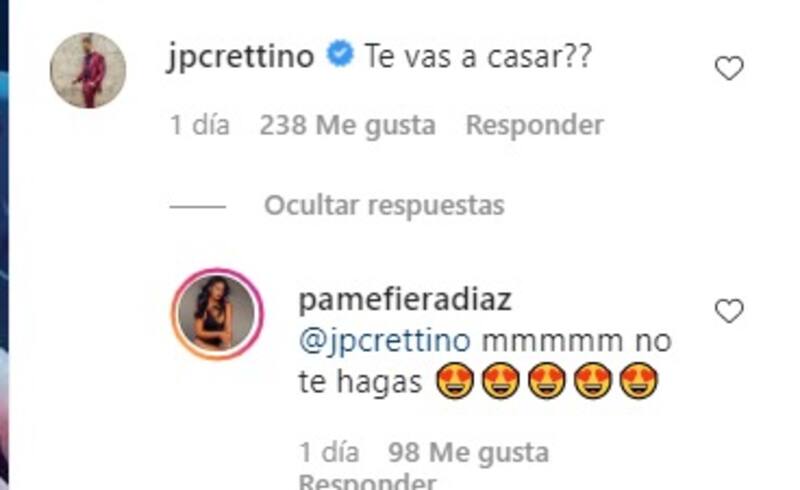The width and height of the screenshot is (800, 490).
Task: Click the blue verified badge next to jpcrettino
Action: click(x=340, y=54)
